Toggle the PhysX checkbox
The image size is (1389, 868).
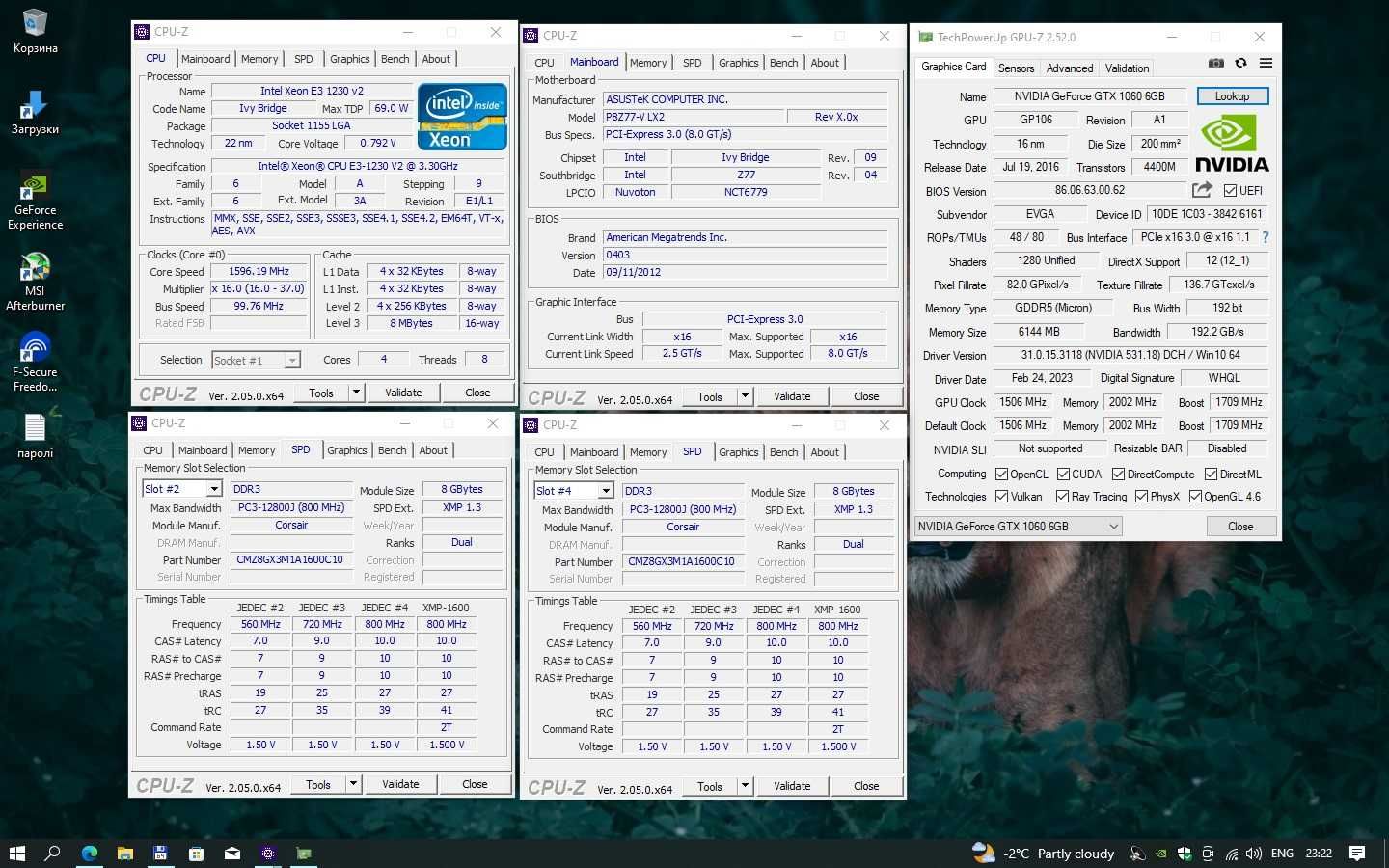click(1141, 497)
